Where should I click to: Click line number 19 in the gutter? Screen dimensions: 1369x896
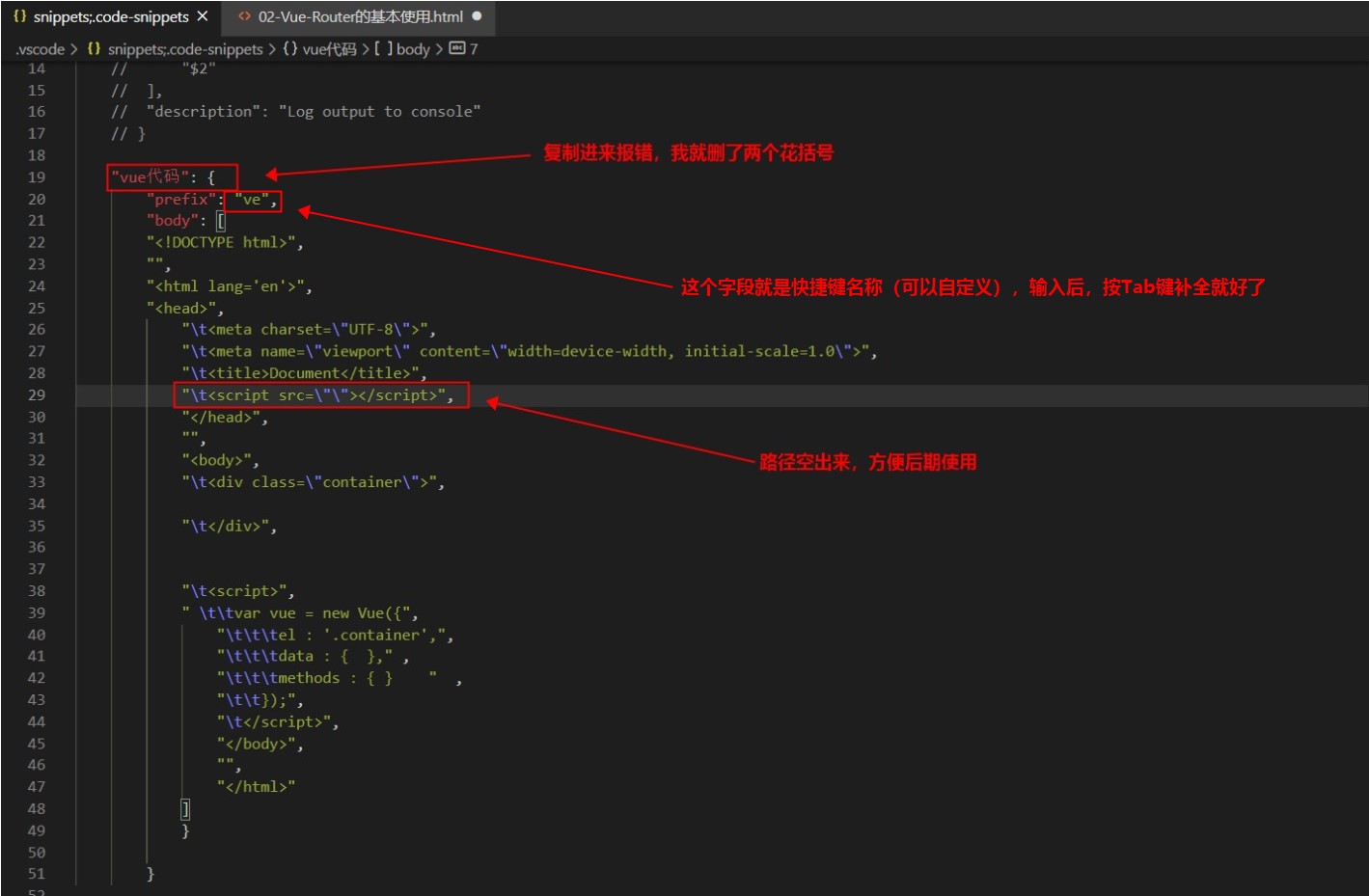pos(37,177)
